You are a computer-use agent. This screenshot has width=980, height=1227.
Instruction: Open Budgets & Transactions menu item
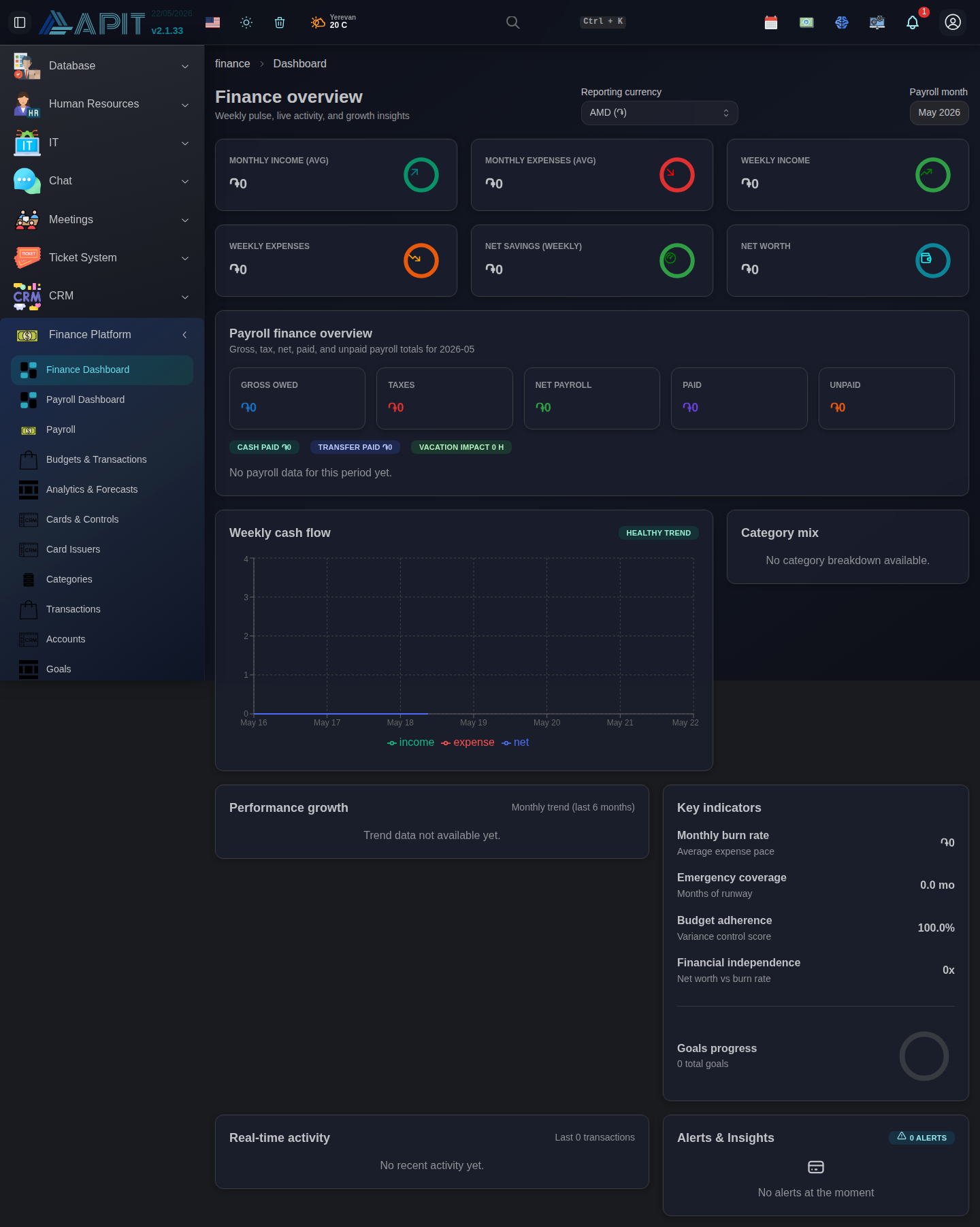102,460
